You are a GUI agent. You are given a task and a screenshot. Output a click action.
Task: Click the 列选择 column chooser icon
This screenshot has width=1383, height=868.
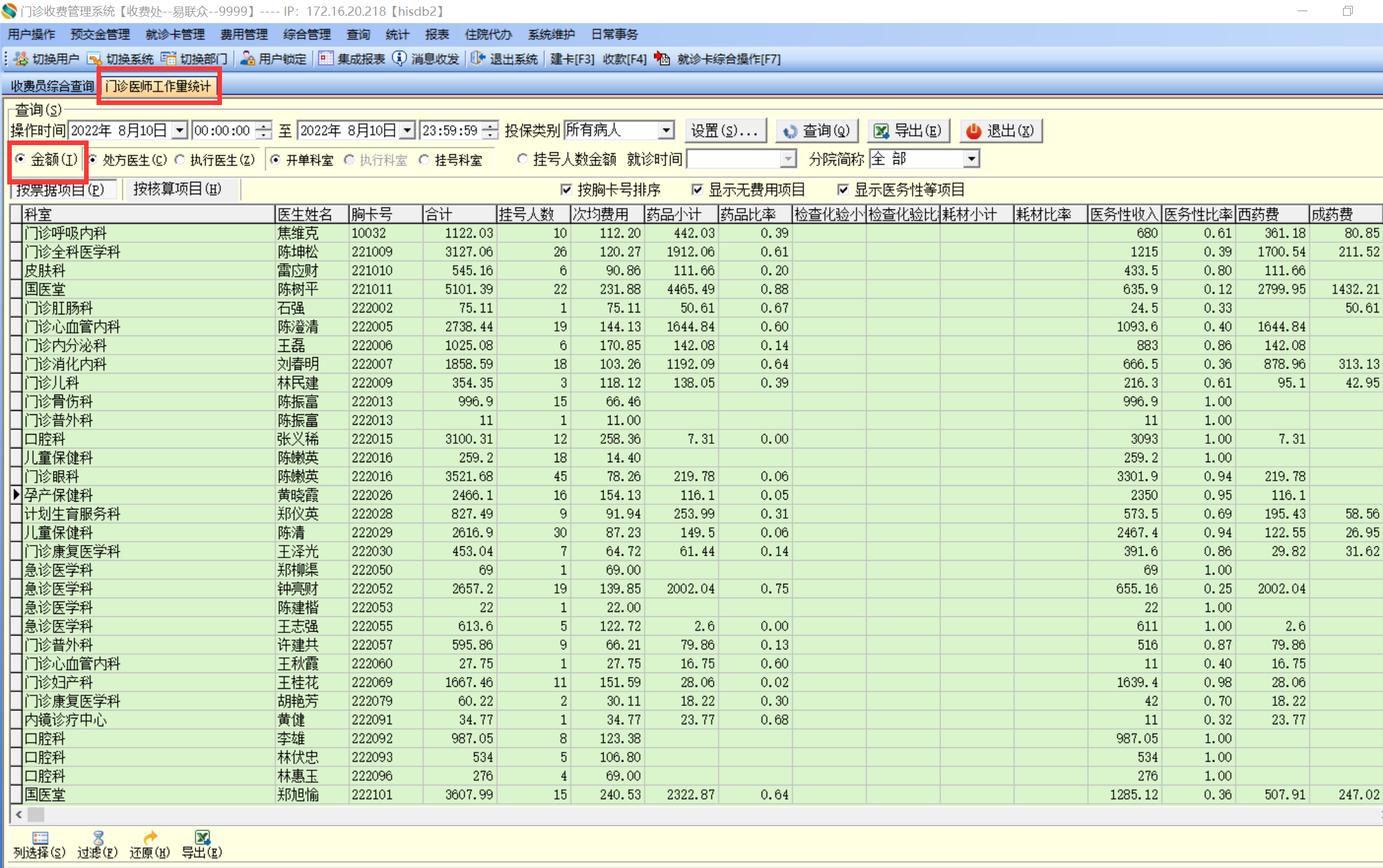(x=40, y=838)
